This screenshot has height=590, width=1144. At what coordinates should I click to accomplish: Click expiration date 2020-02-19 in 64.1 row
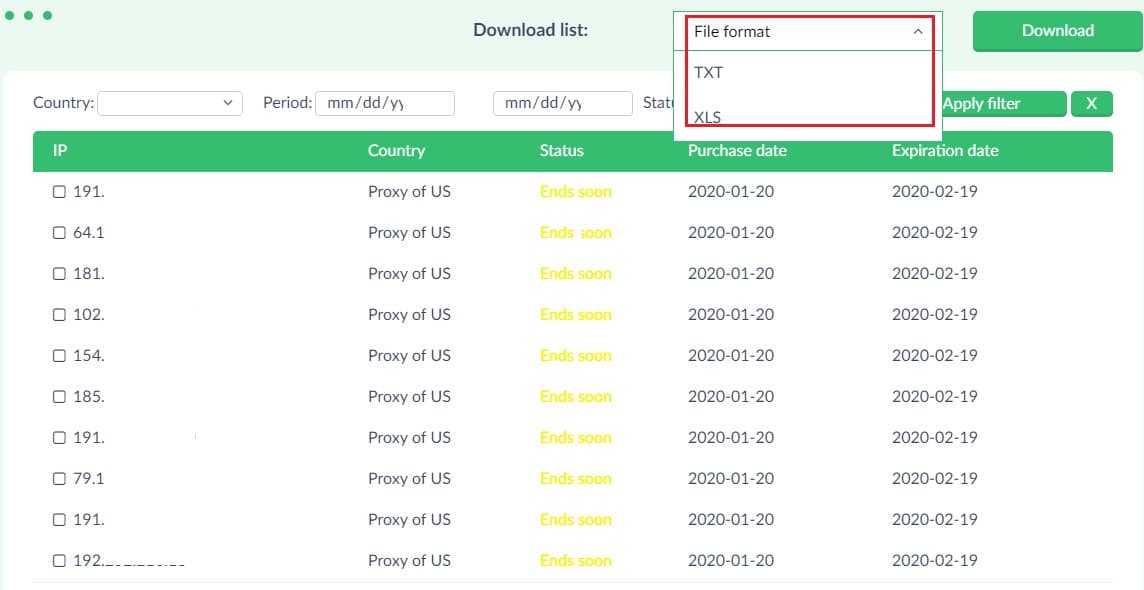[935, 233]
